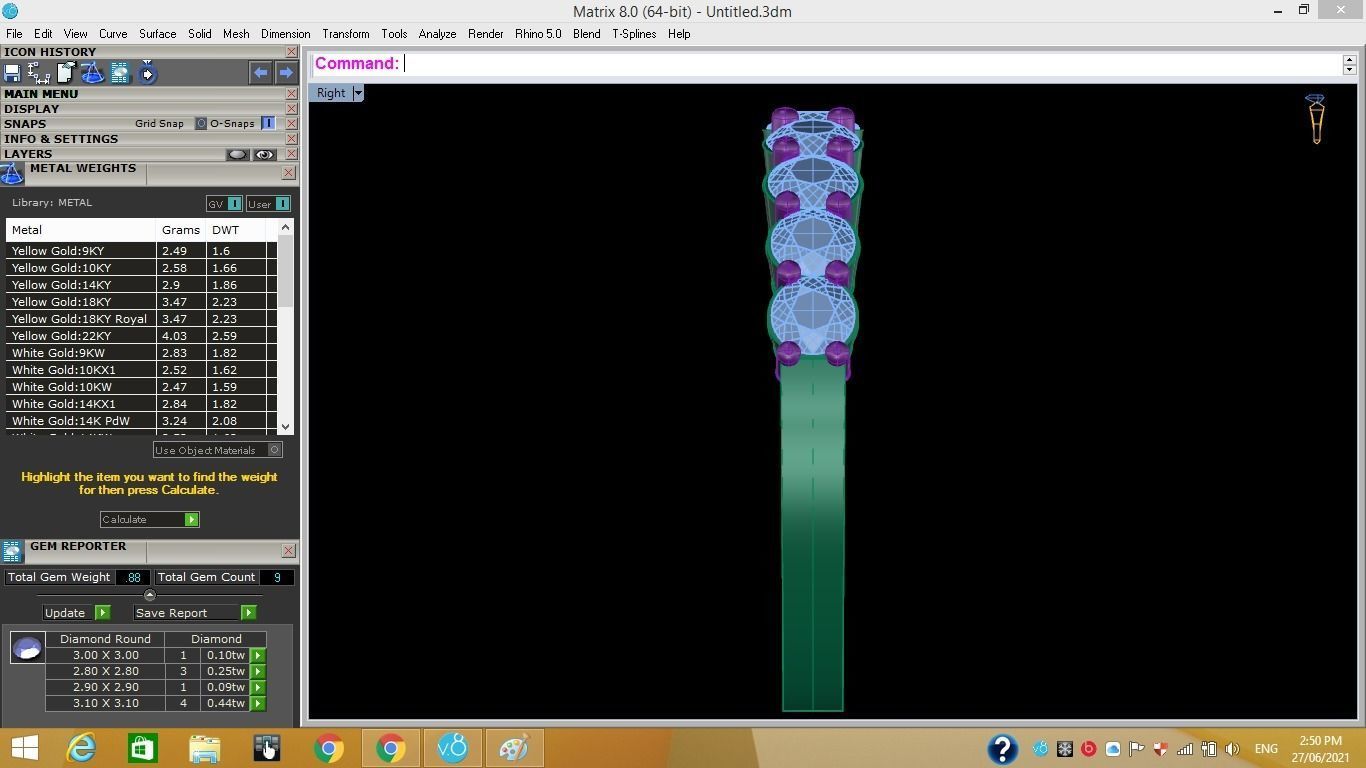Click the paste document icon in Icon History

click(66, 73)
